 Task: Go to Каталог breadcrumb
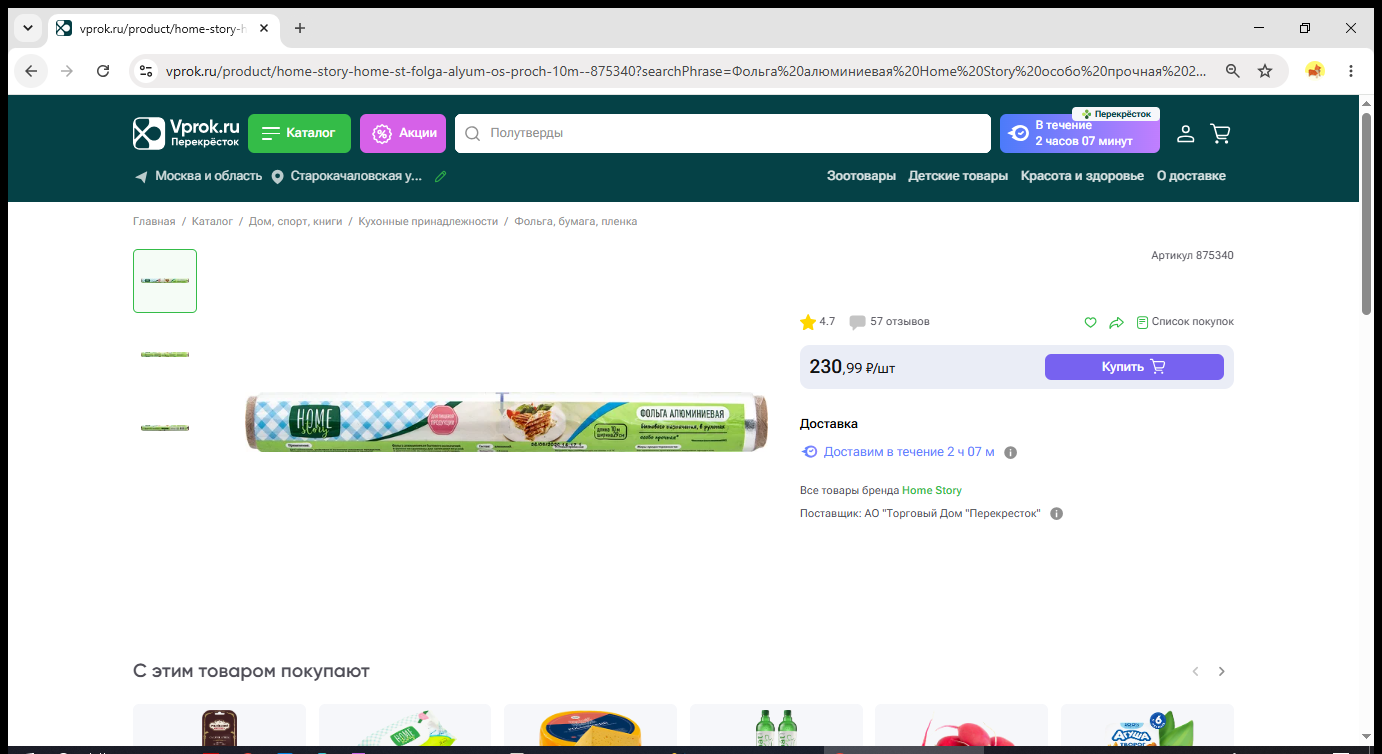(212, 221)
